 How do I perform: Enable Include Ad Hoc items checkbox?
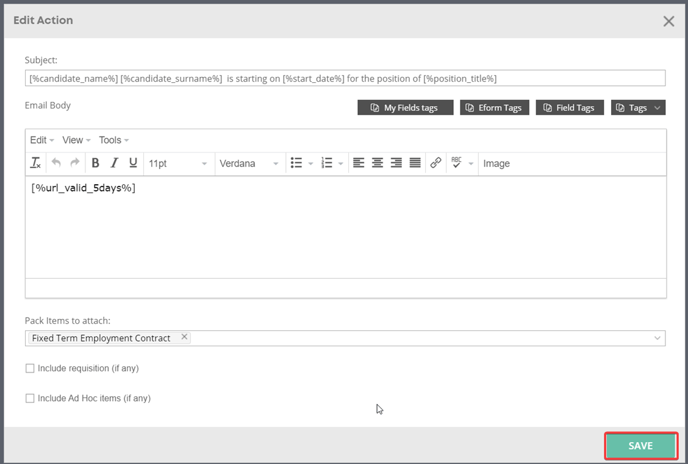[x=30, y=398]
